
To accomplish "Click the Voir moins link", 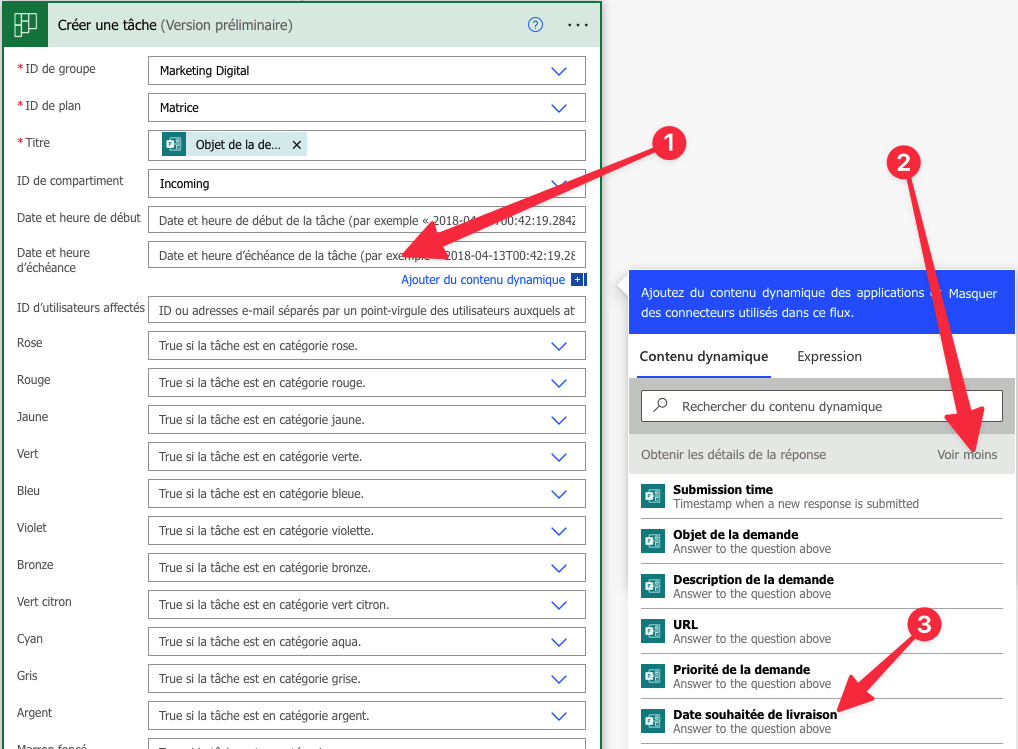I will click(966, 454).
